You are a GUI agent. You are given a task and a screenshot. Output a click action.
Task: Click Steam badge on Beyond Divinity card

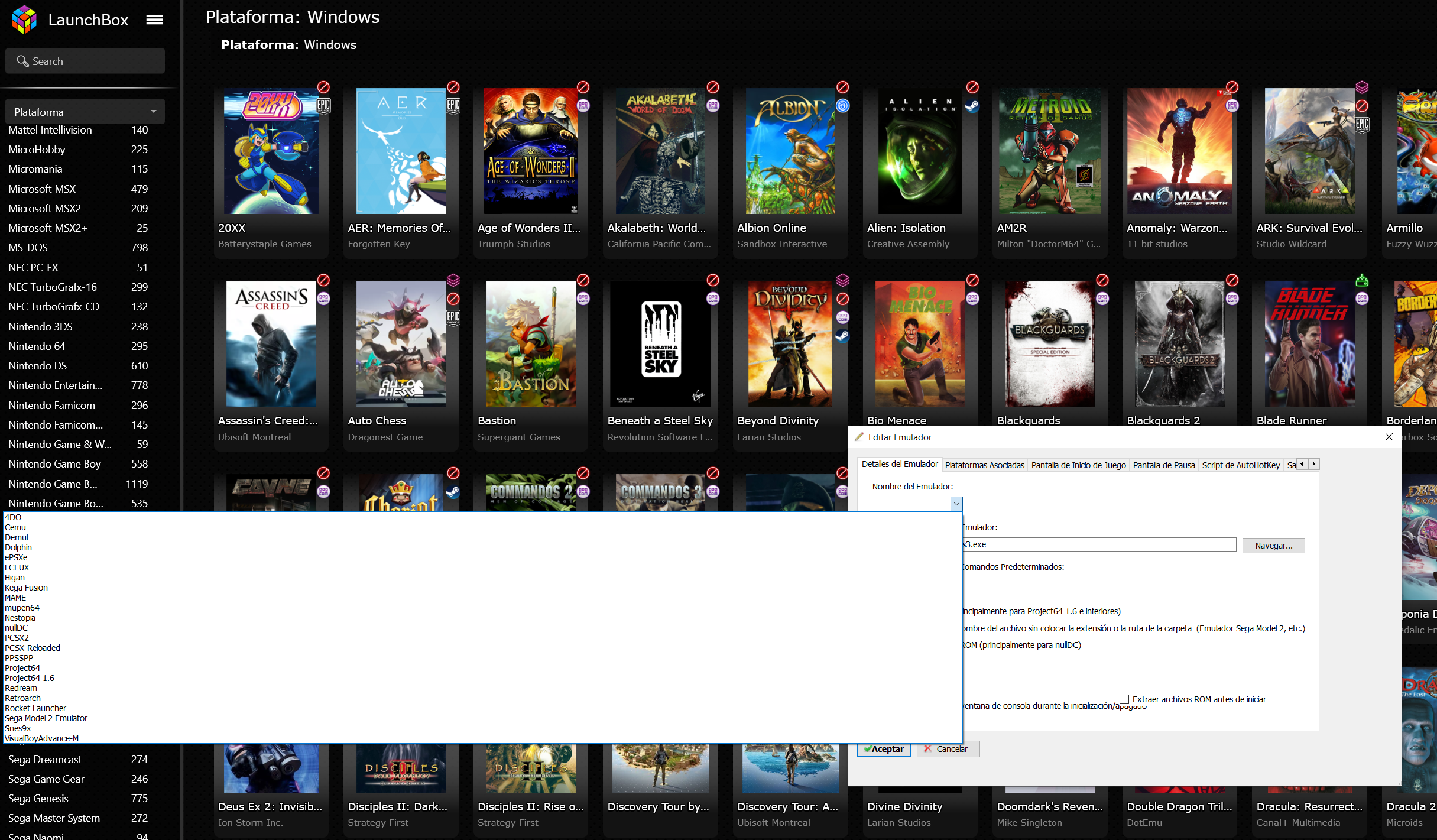tap(843, 336)
